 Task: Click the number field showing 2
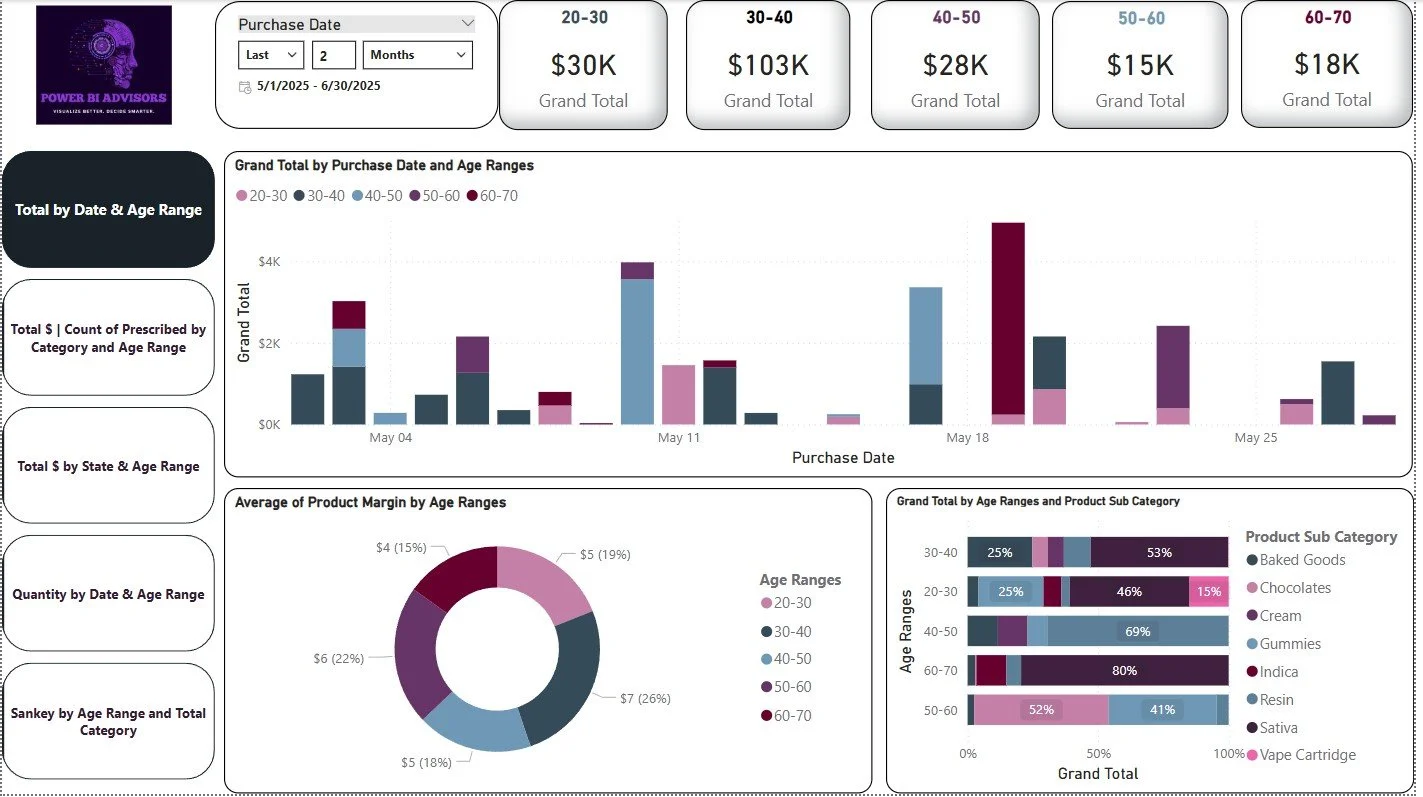[x=333, y=55]
